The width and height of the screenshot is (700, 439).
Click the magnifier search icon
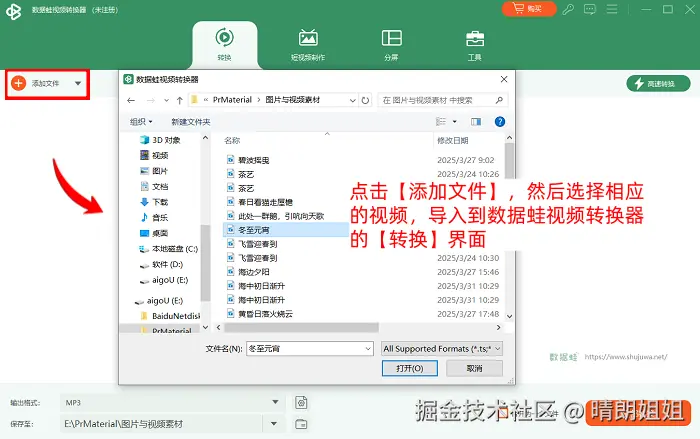pos(499,100)
